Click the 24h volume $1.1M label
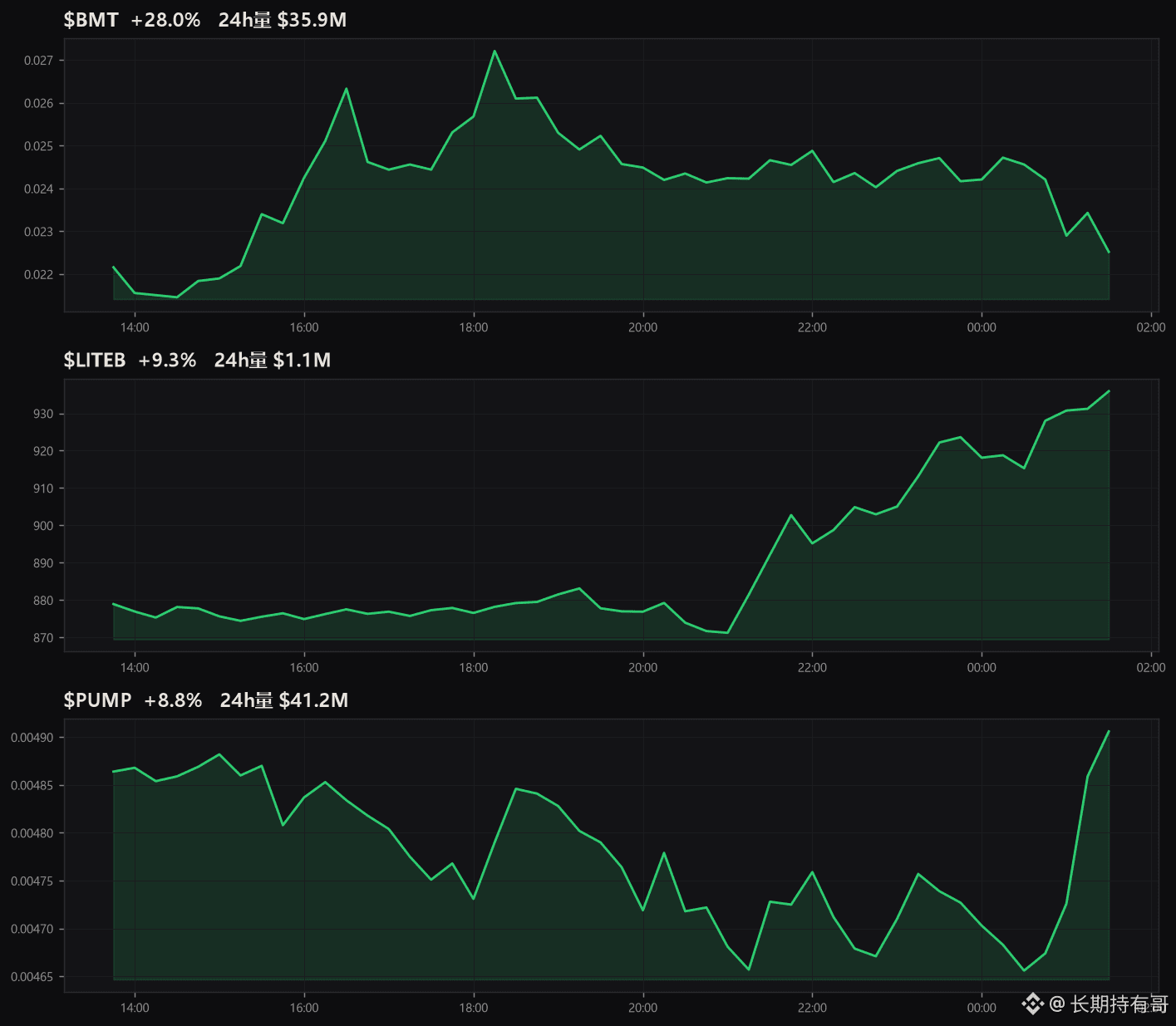1176x1026 pixels. pyautogui.click(x=273, y=360)
